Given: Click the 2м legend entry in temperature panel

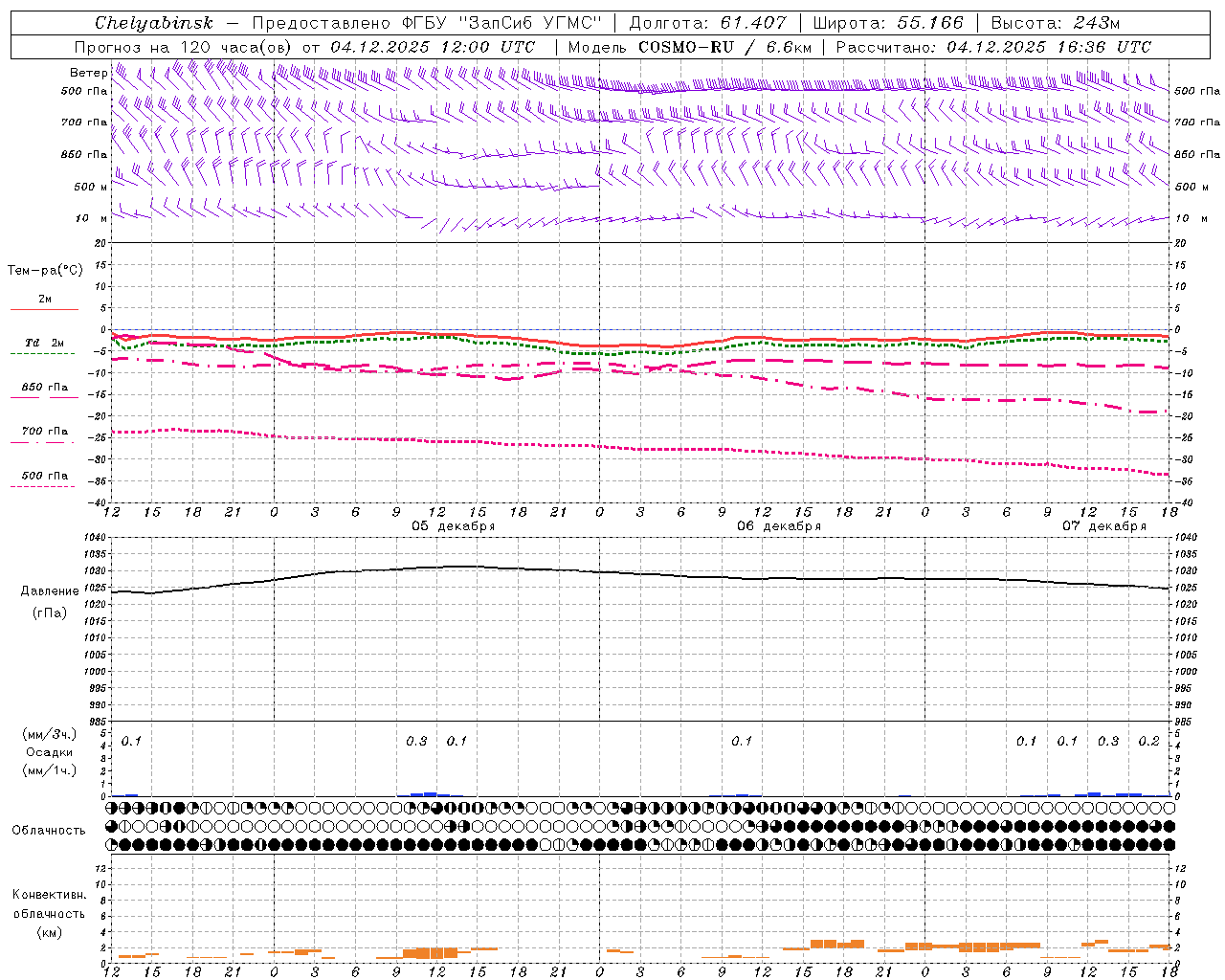Looking at the screenshot, I should [45, 299].
